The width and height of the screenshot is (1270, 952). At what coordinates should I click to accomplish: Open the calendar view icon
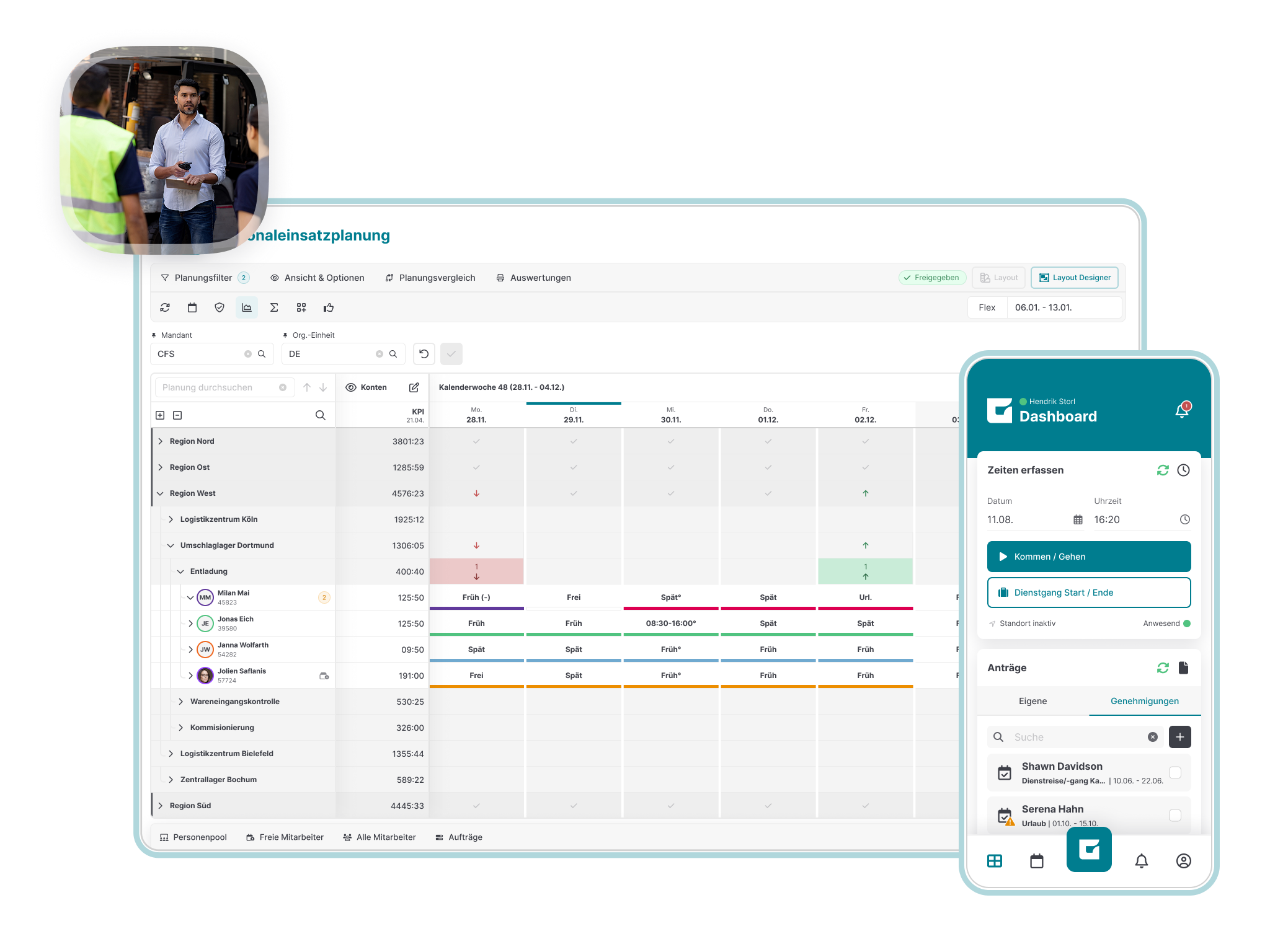pos(192,307)
